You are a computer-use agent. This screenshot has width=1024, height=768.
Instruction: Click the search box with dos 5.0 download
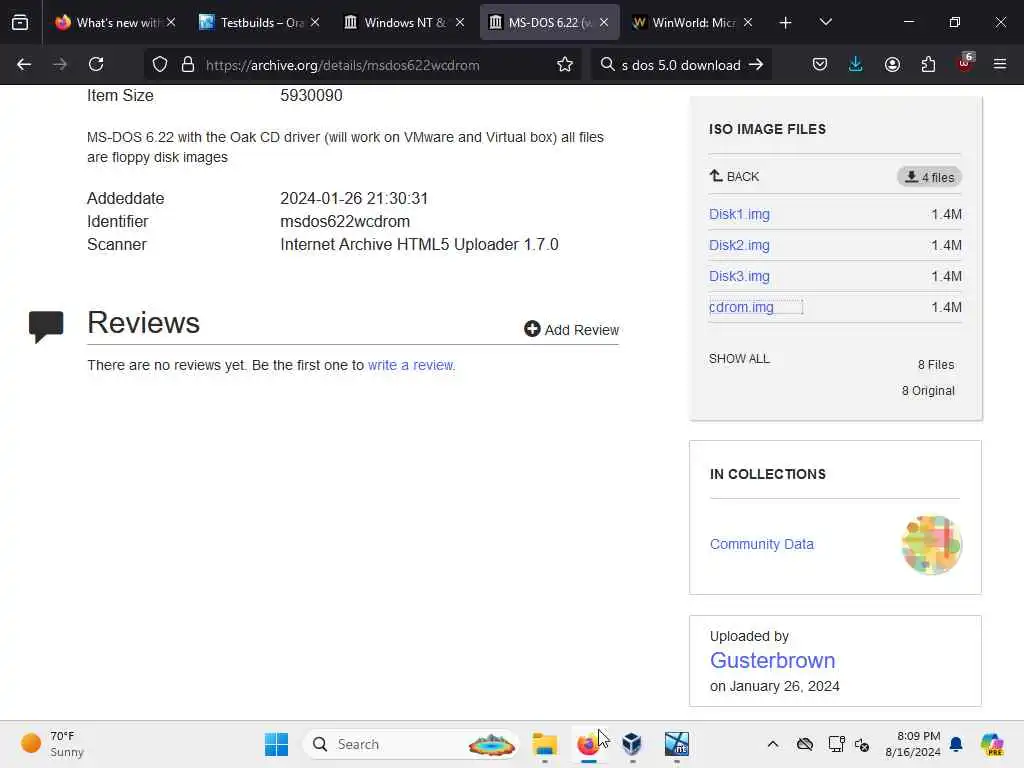tap(680, 65)
